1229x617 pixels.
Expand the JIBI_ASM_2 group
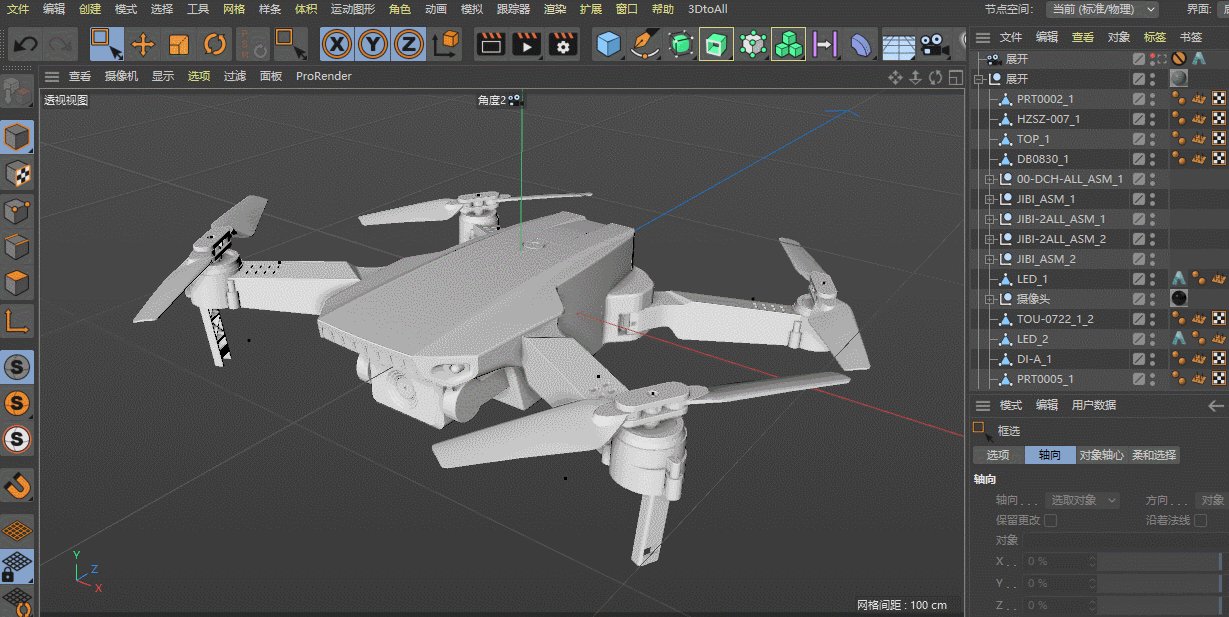[989, 259]
